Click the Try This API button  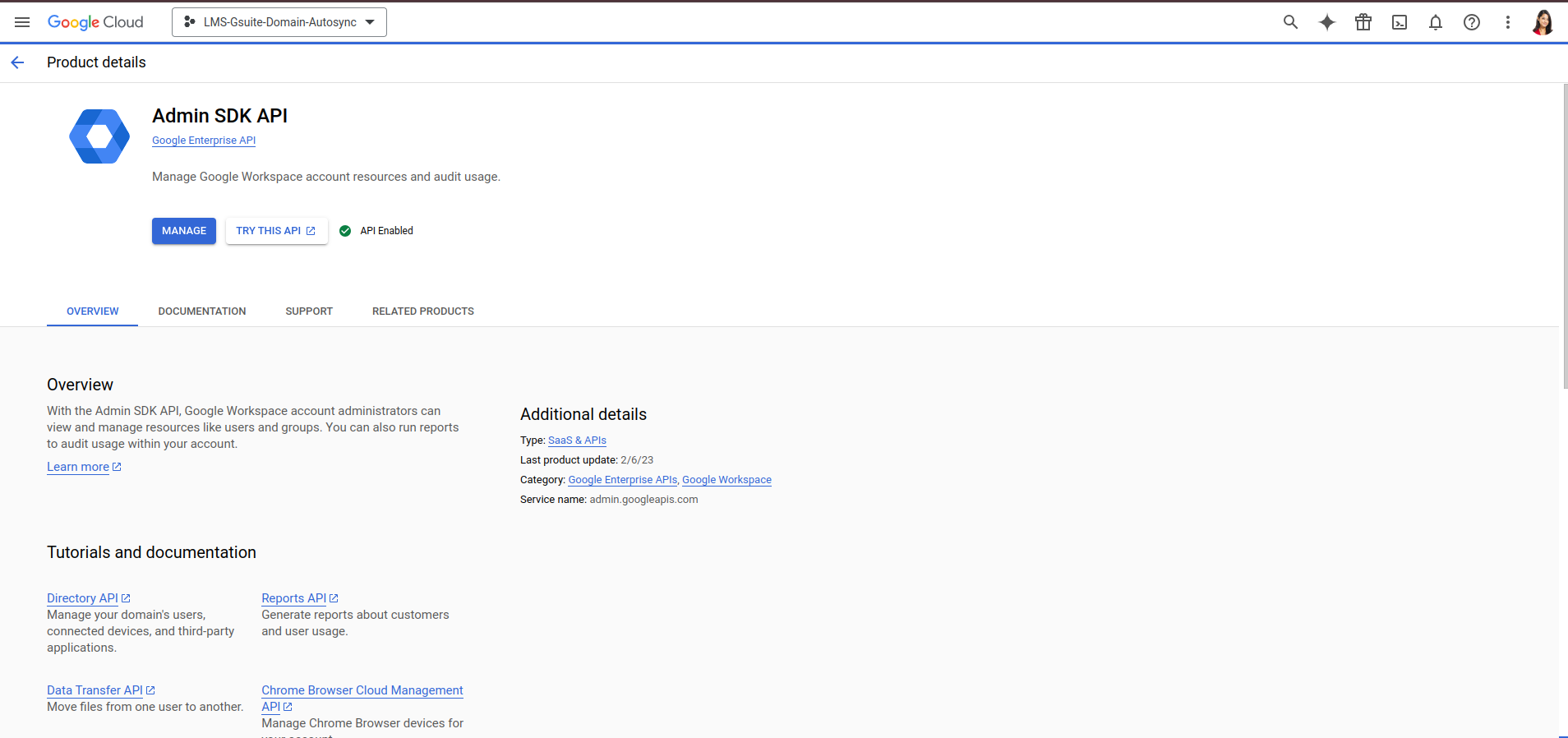coord(276,231)
